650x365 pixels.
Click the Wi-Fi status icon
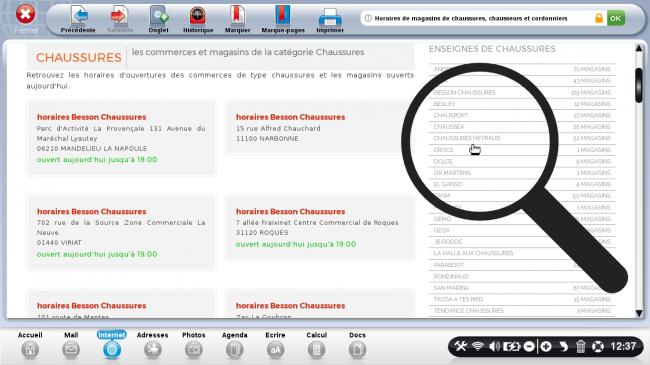point(478,346)
